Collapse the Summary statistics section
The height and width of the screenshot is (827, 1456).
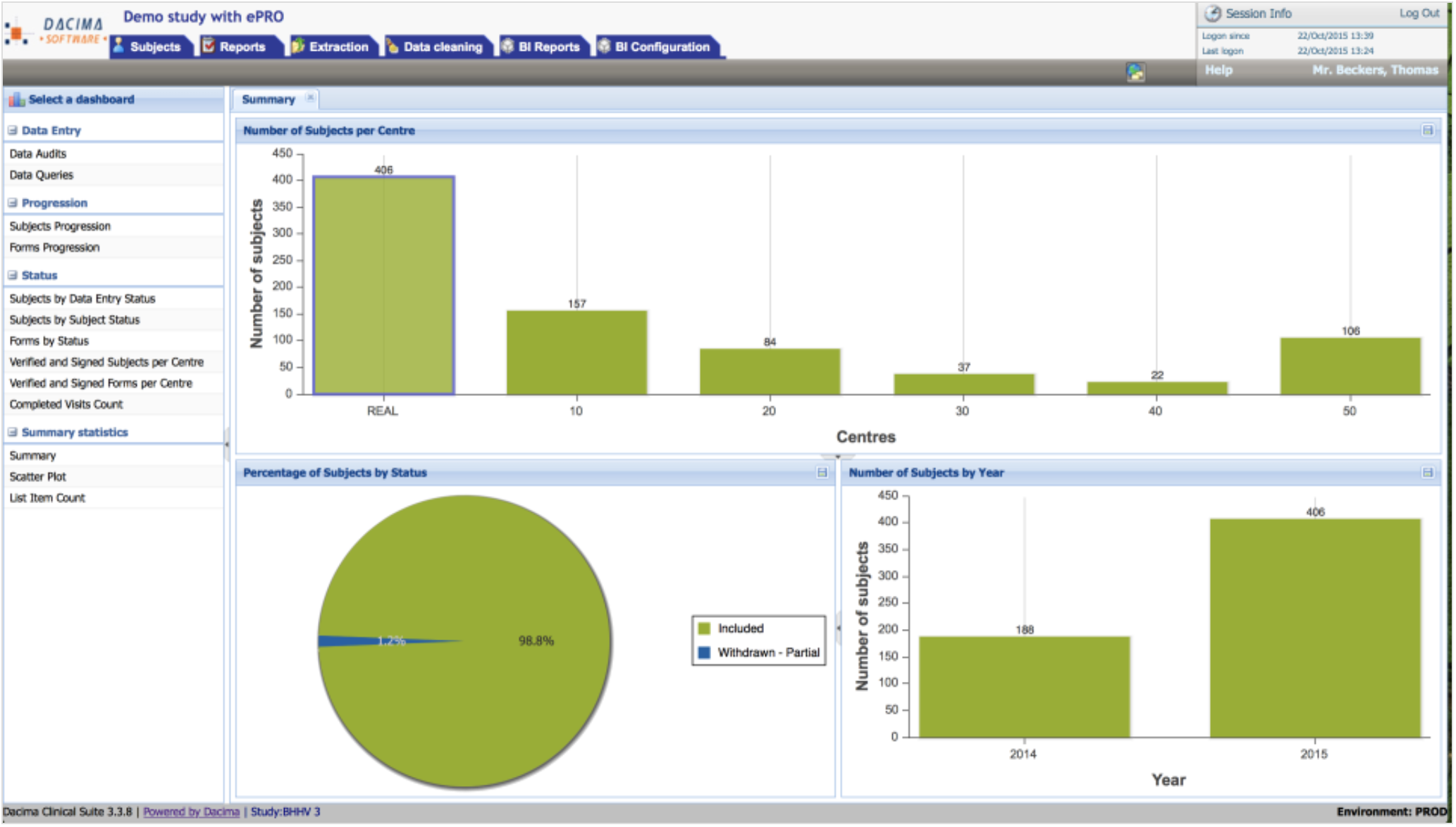tap(13, 433)
